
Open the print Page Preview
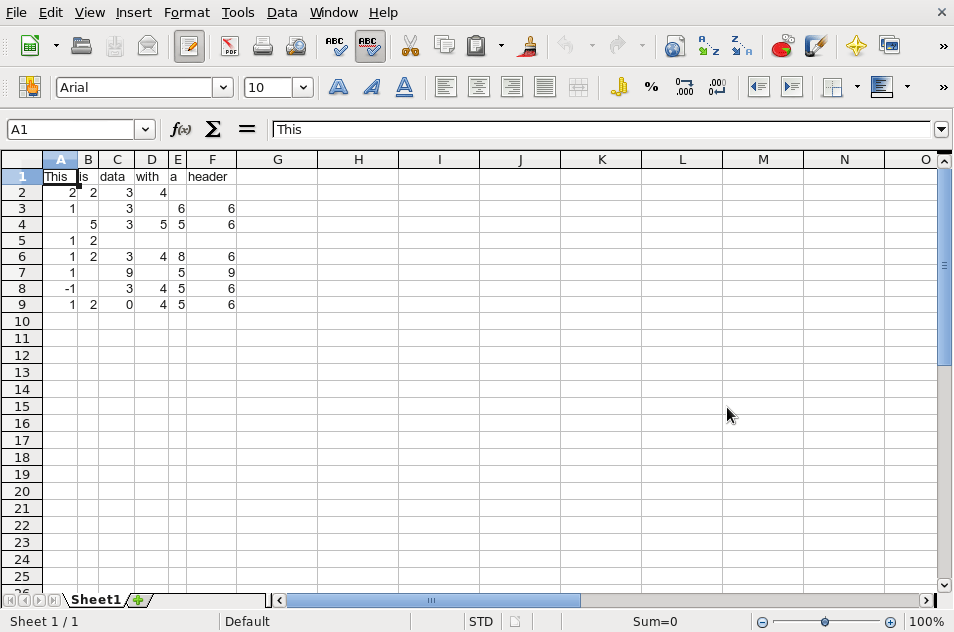295,45
